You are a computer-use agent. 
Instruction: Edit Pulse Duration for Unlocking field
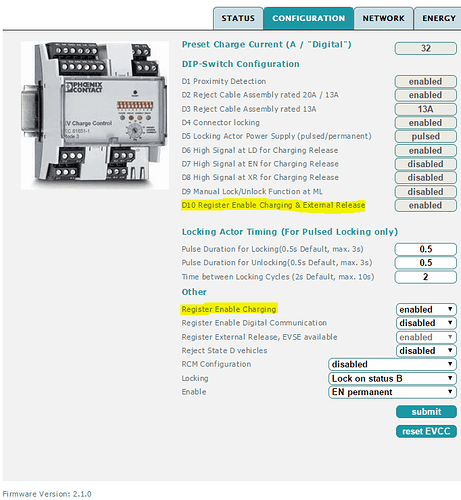[x=426, y=263]
